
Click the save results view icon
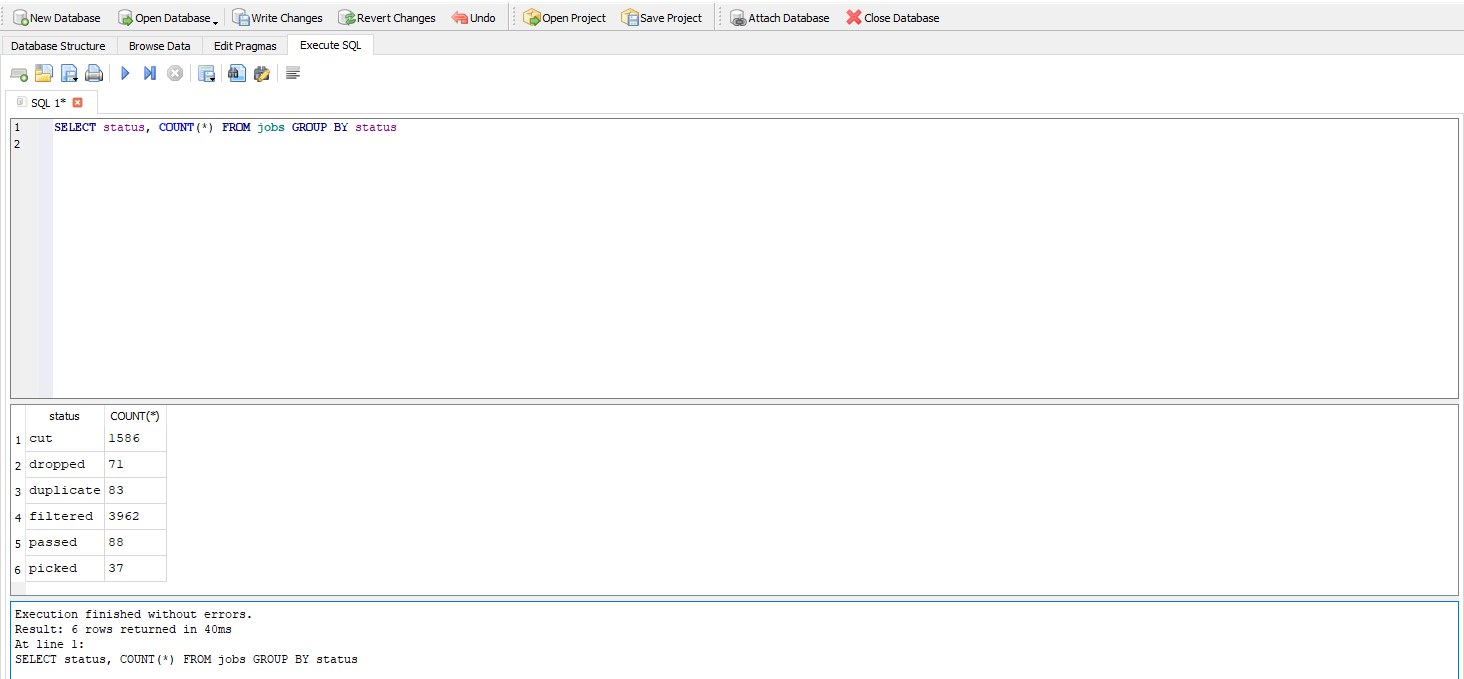coord(206,73)
